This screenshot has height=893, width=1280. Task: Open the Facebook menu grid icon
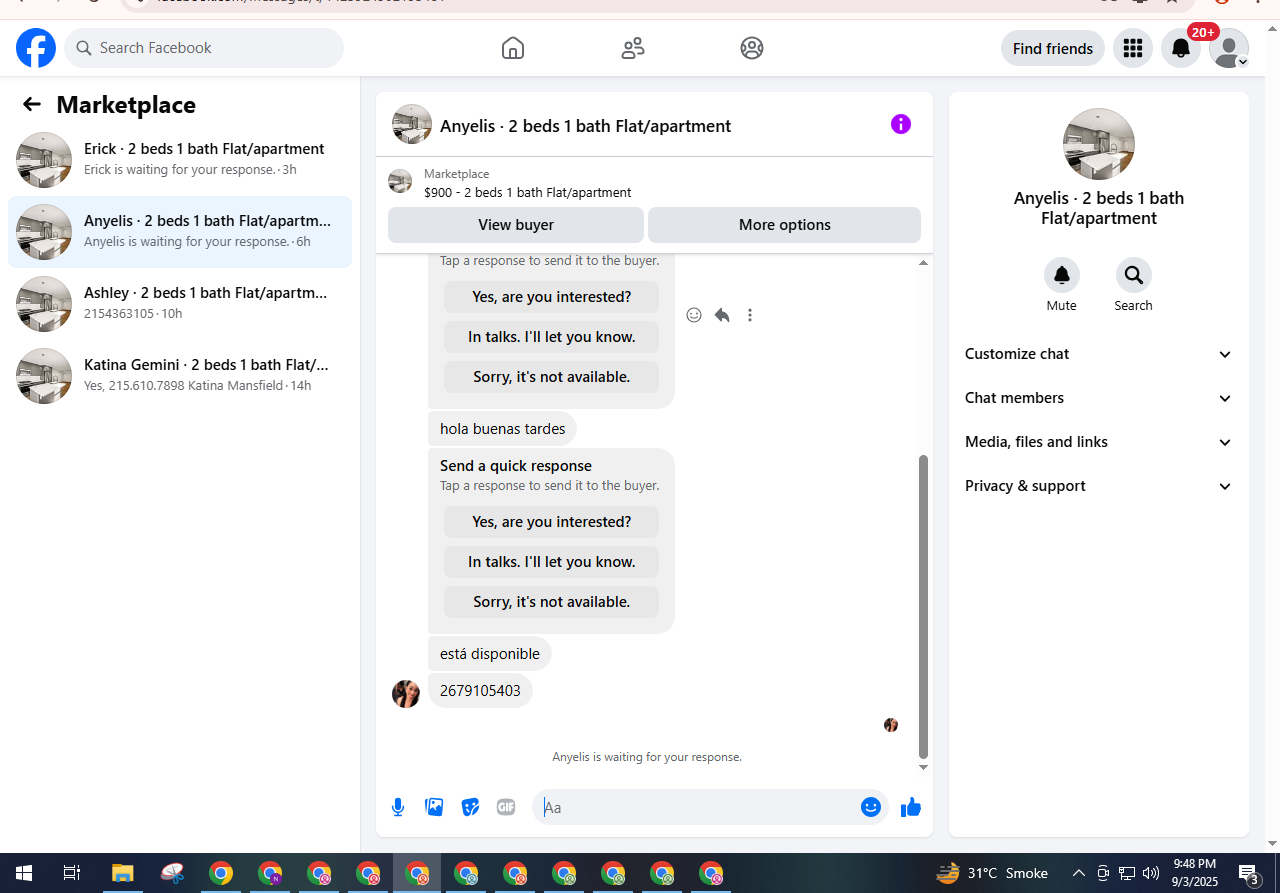coord(1133,48)
